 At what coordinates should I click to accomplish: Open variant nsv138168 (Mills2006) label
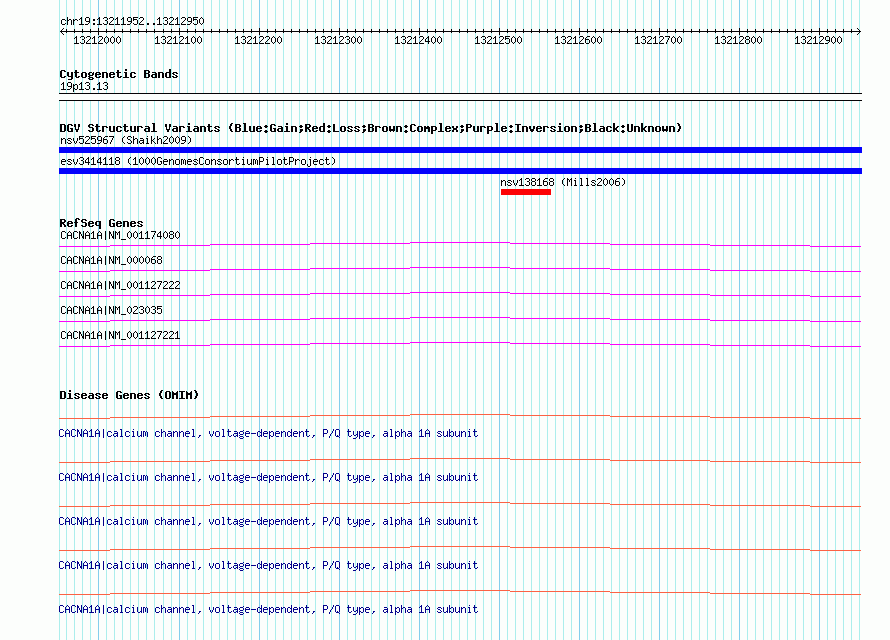click(x=563, y=182)
